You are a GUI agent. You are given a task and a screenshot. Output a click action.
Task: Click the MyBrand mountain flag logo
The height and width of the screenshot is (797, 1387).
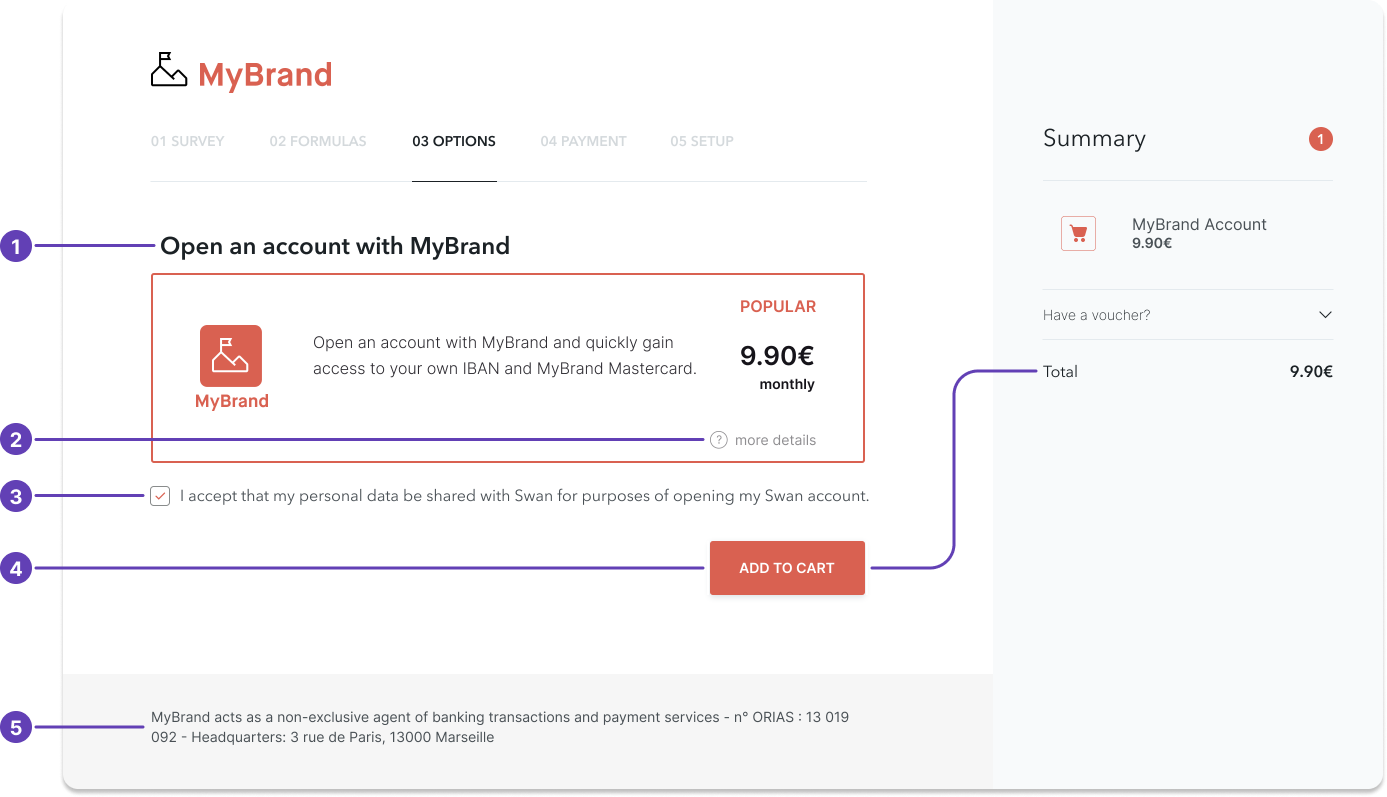click(168, 68)
